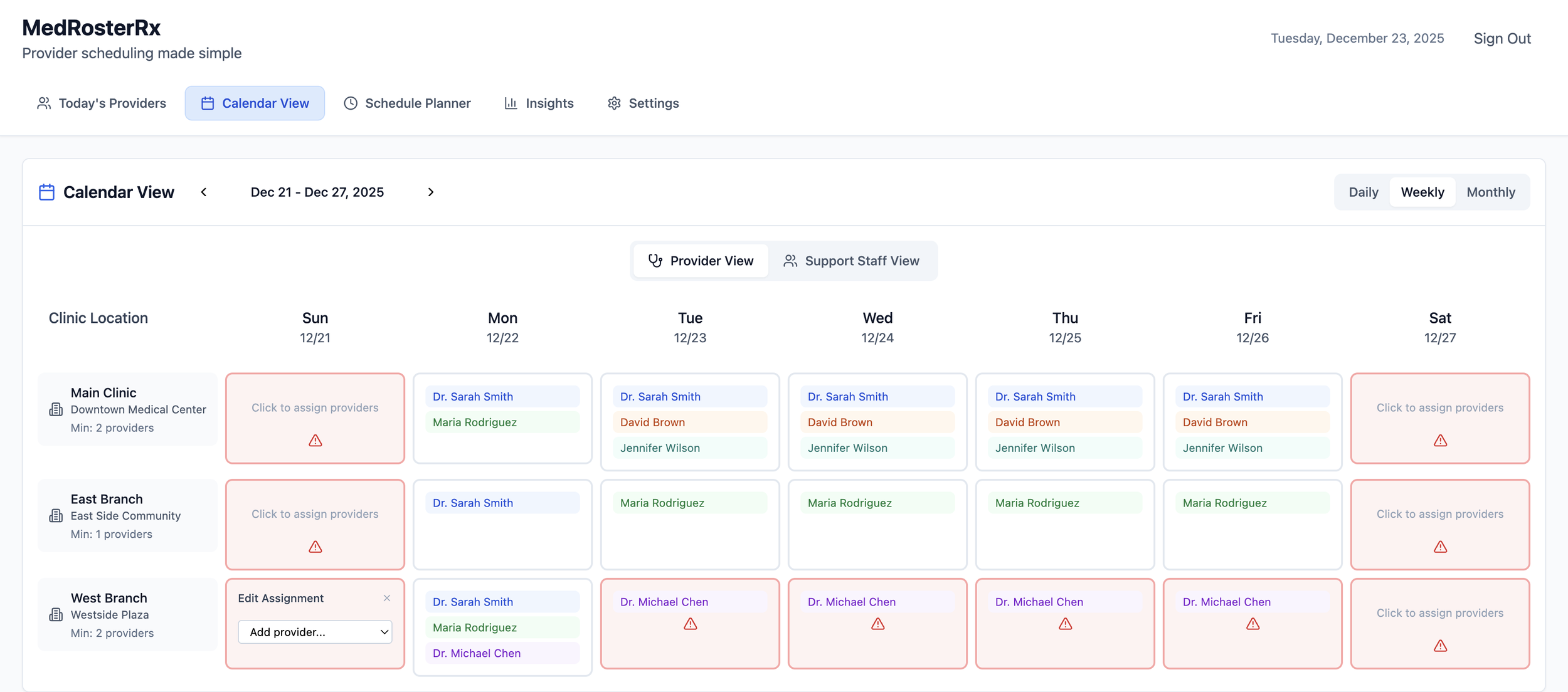Open the Insights tab

[539, 103]
